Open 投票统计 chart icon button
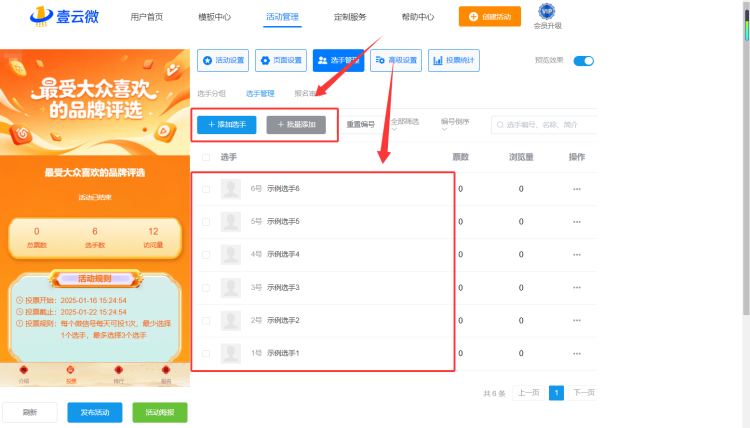The image size is (750, 428). click(x=454, y=60)
